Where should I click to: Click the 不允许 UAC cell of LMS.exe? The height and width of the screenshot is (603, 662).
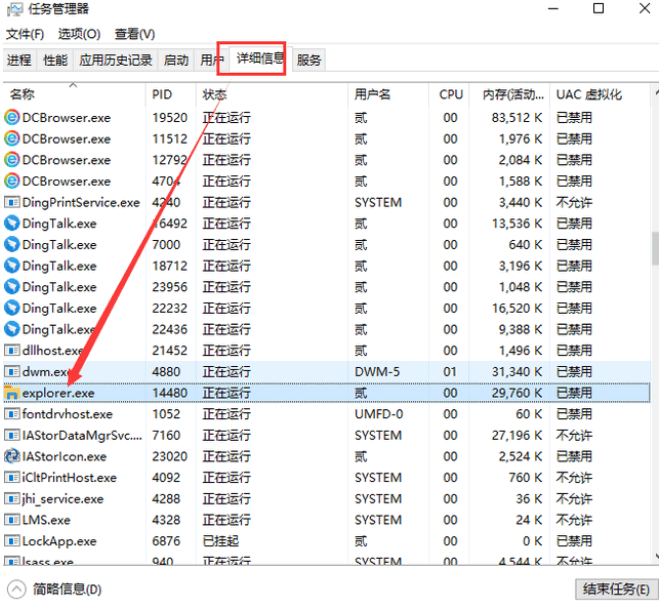[574, 520]
